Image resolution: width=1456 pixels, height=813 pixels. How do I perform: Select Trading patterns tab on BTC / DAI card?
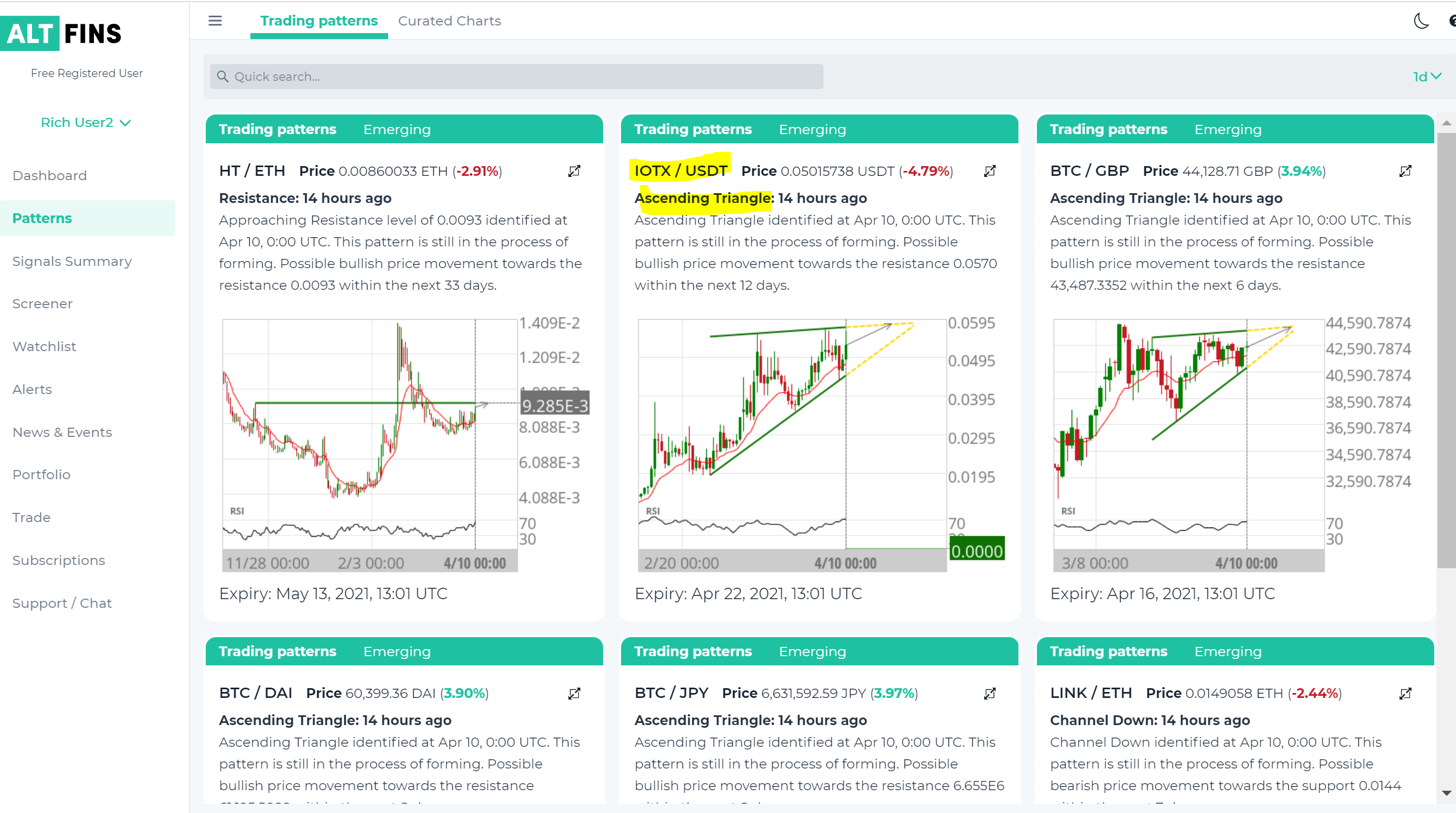point(277,651)
